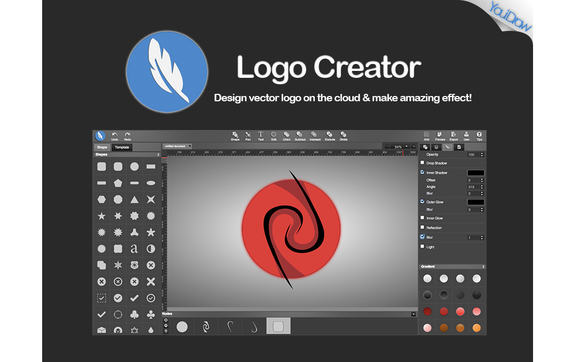Apply the Exclude path operation
580x362 pixels.
coord(330,136)
